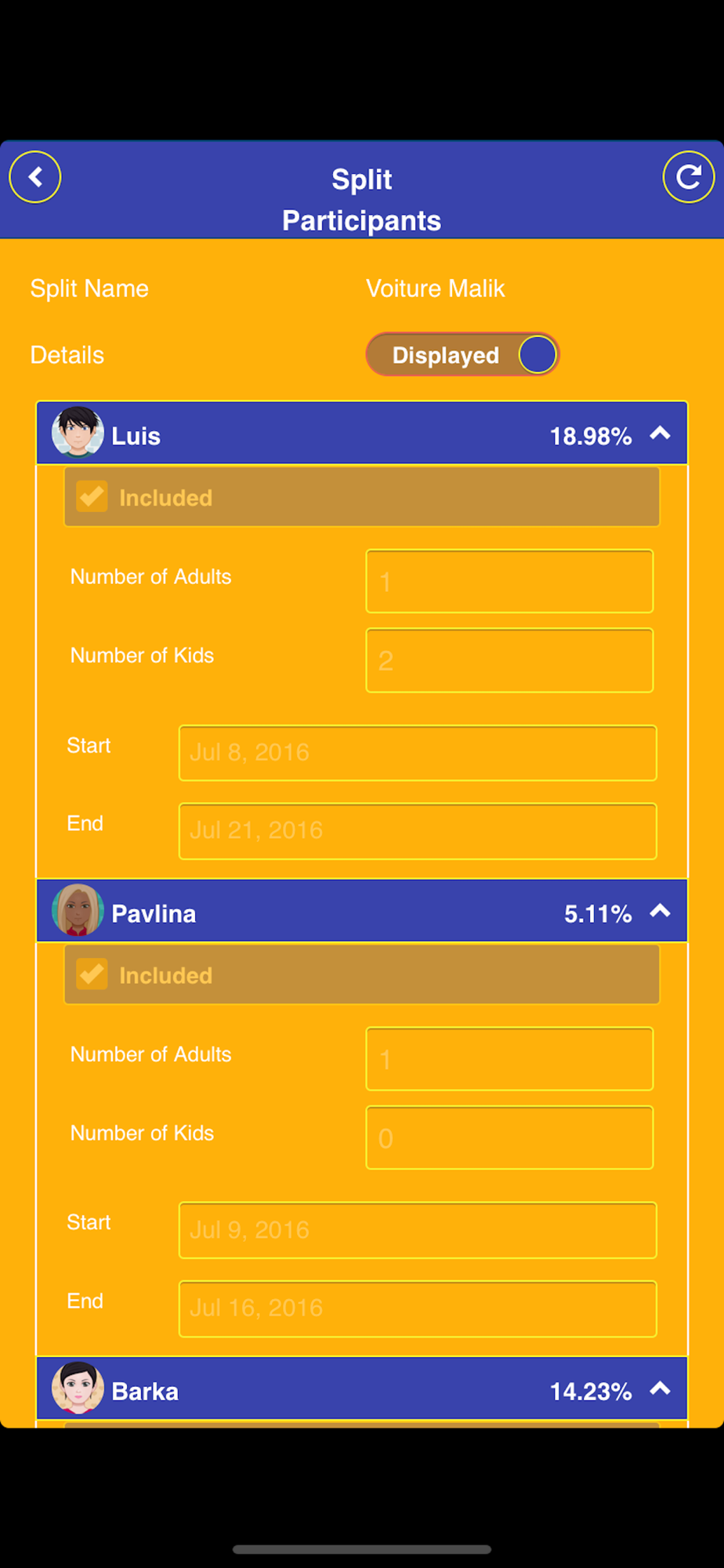The image size is (724, 1568).
Task: Select the Luis participant header
Action: point(362,434)
